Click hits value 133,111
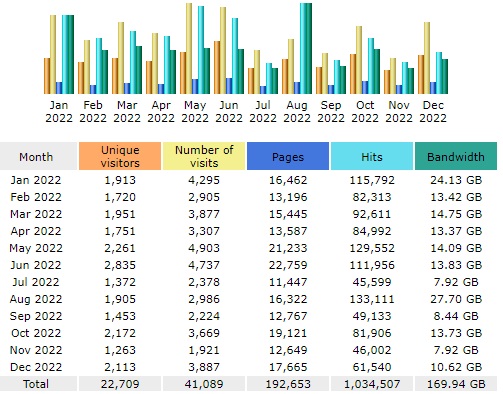The image size is (503, 394). pyautogui.click(x=372, y=299)
